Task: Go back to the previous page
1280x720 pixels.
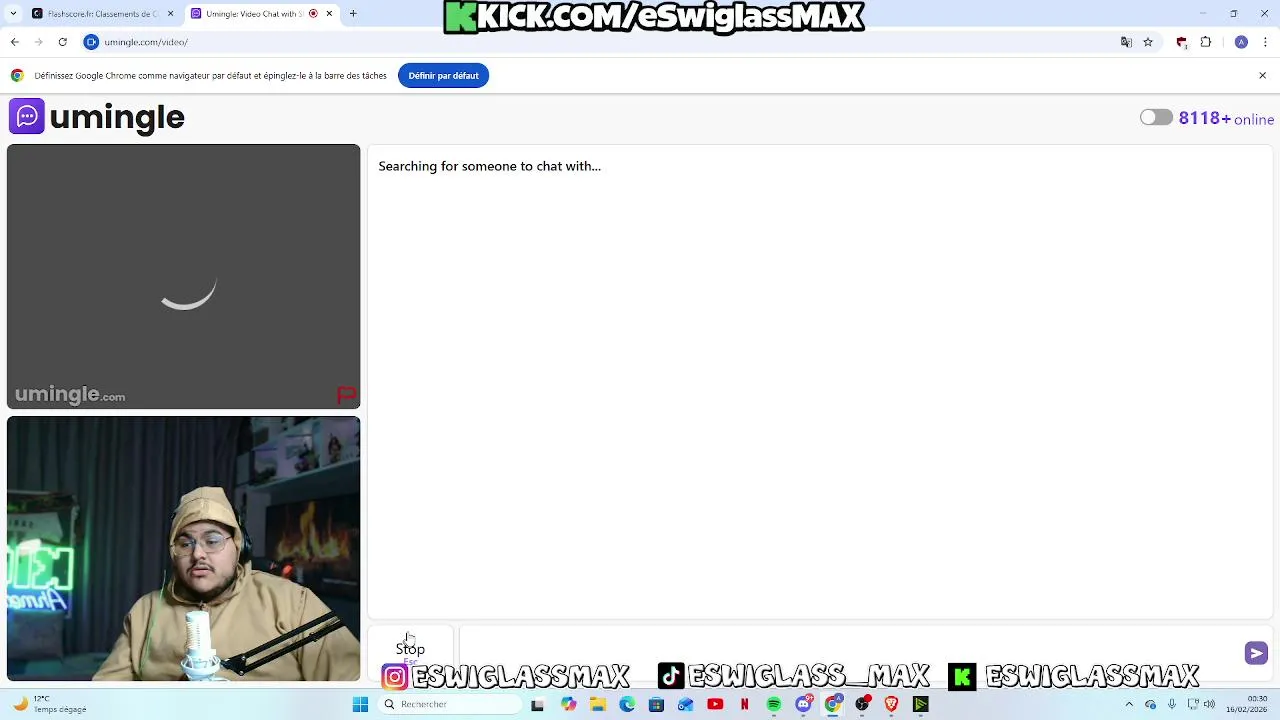Action: (x=14, y=42)
